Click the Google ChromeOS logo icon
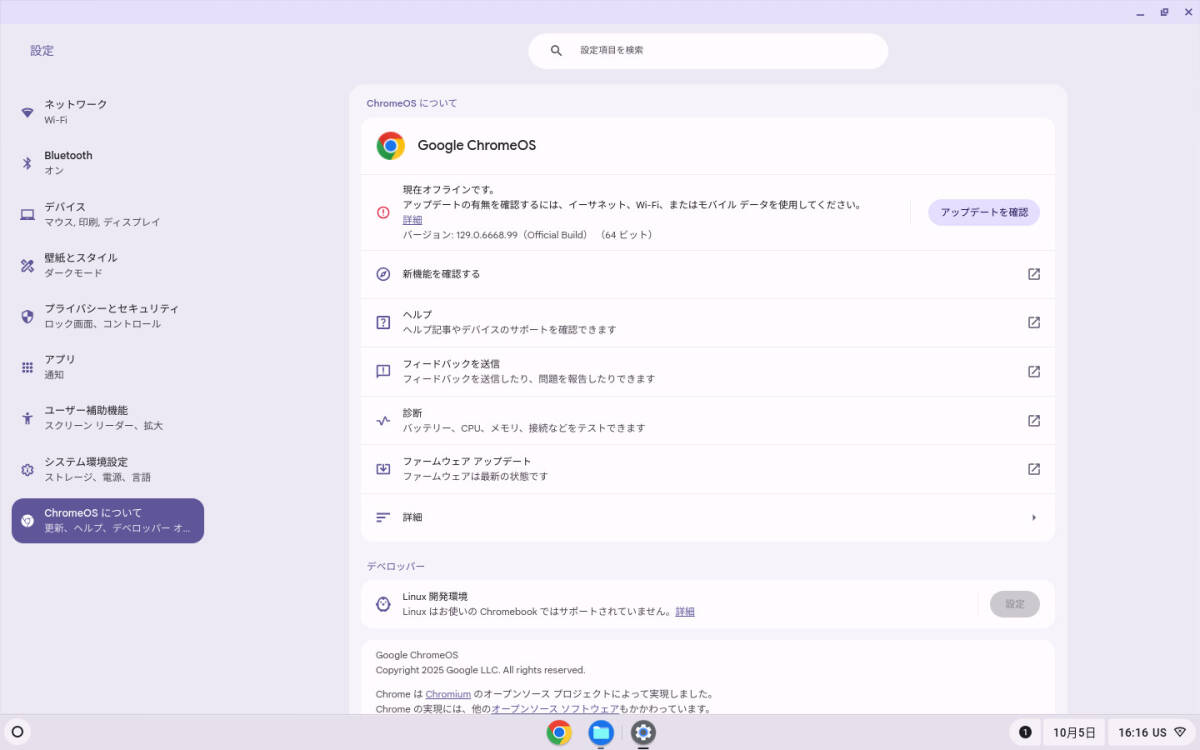This screenshot has width=1200, height=750. point(390,145)
